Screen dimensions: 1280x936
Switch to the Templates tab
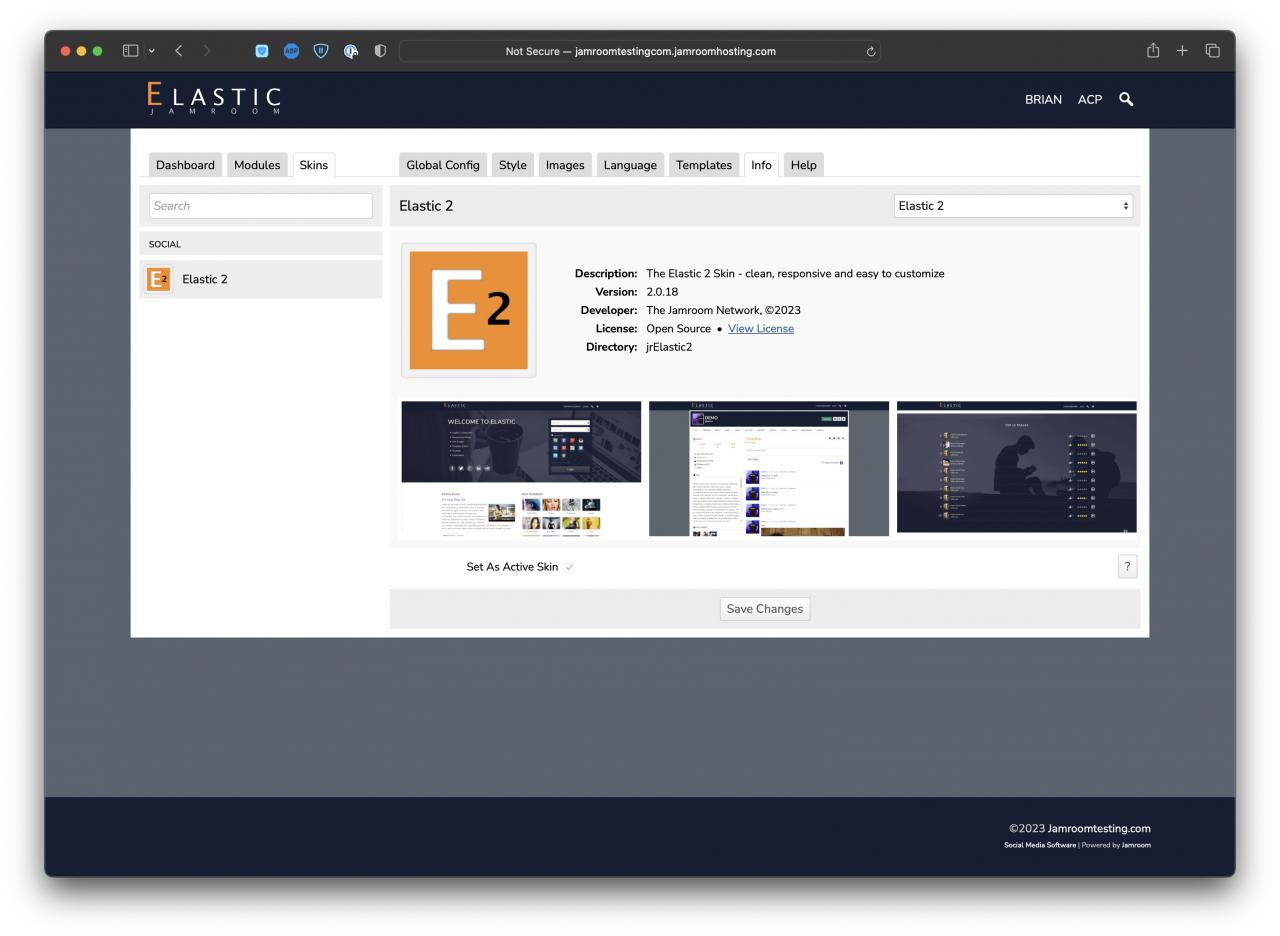703,165
